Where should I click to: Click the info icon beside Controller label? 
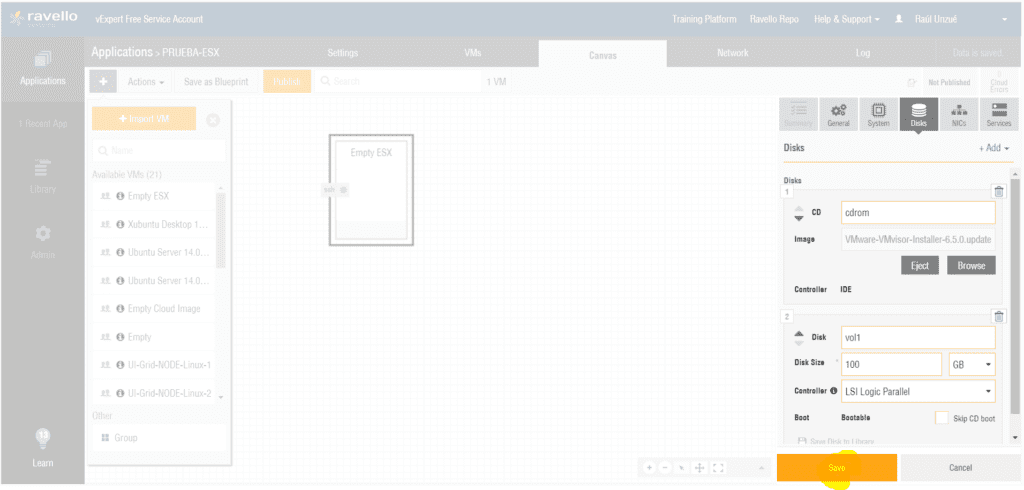(833, 392)
